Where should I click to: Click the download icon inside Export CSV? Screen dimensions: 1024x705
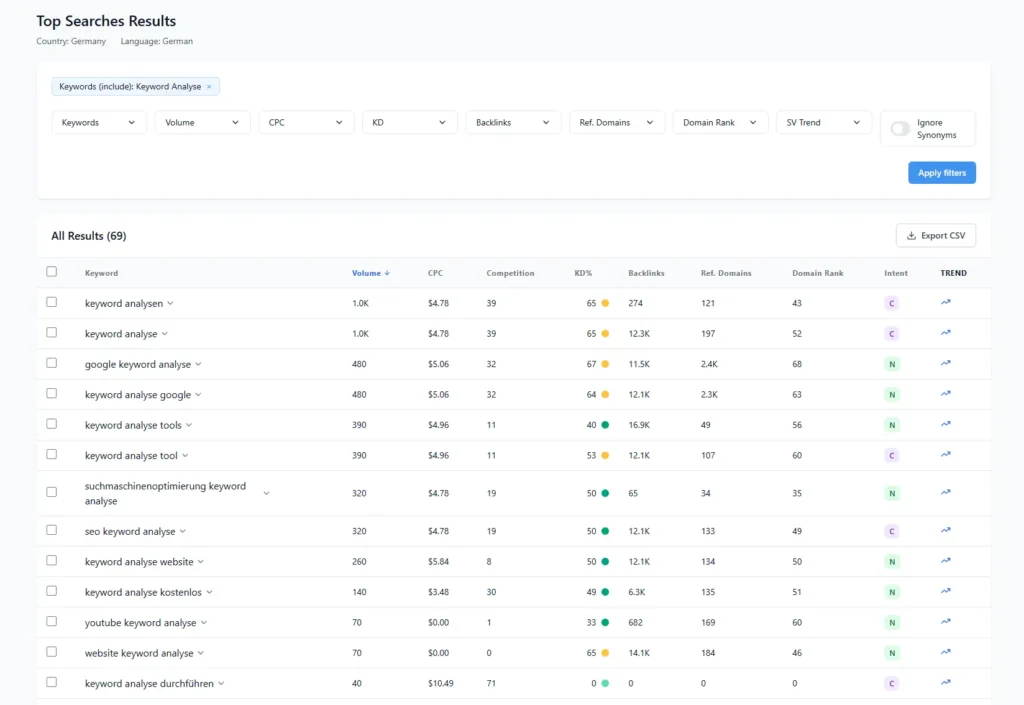tap(911, 235)
